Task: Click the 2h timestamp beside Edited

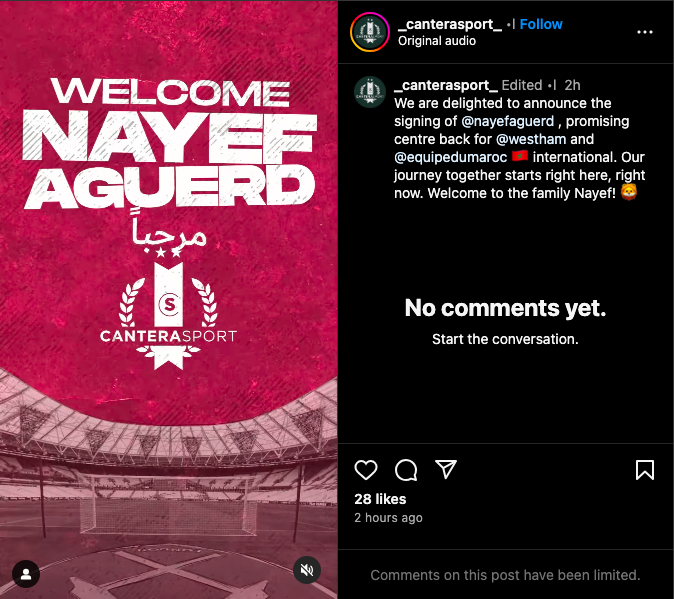Action: coord(572,86)
